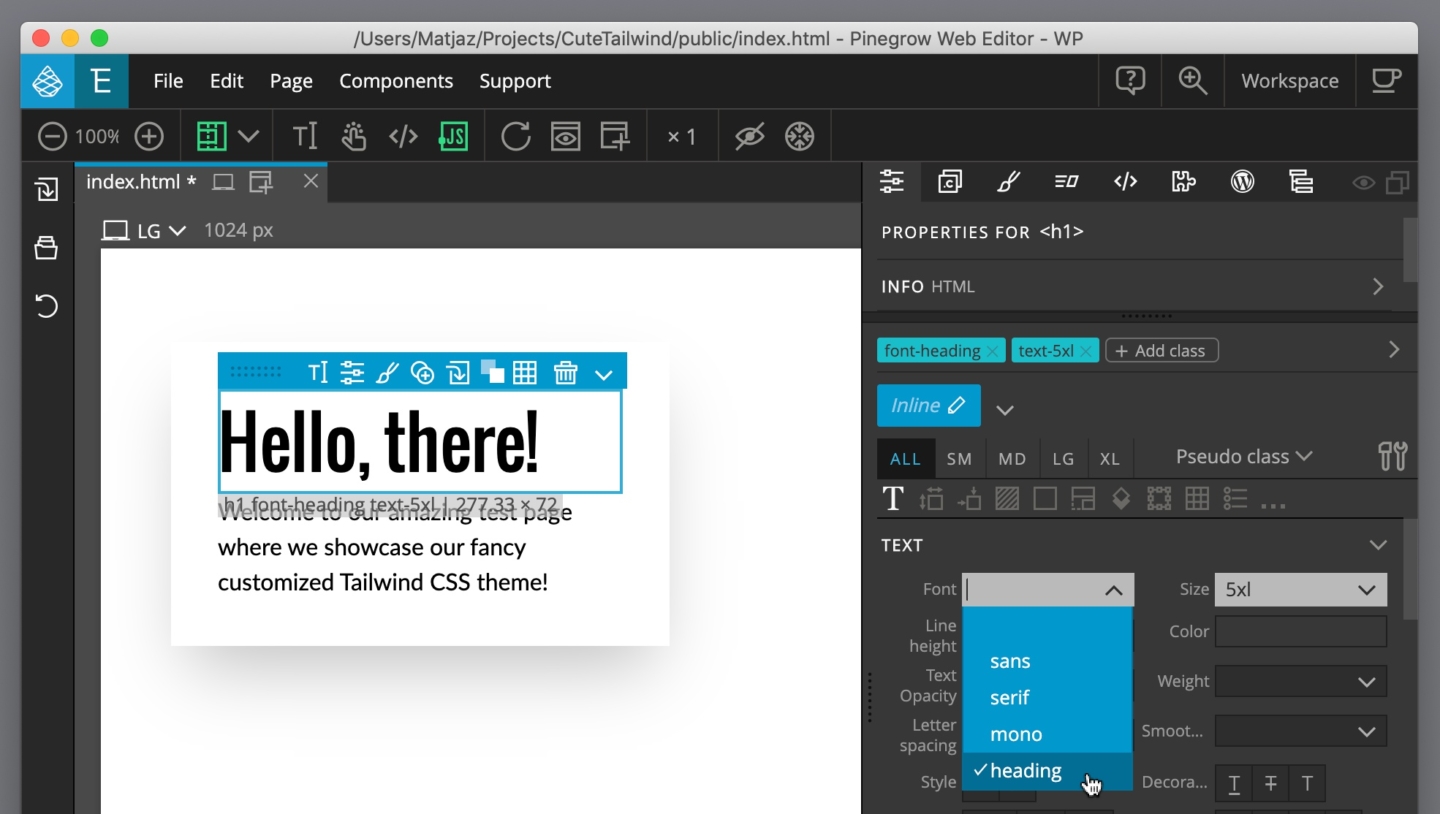Open the project box icon in left sidebar
1440x814 pixels.
coord(46,247)
